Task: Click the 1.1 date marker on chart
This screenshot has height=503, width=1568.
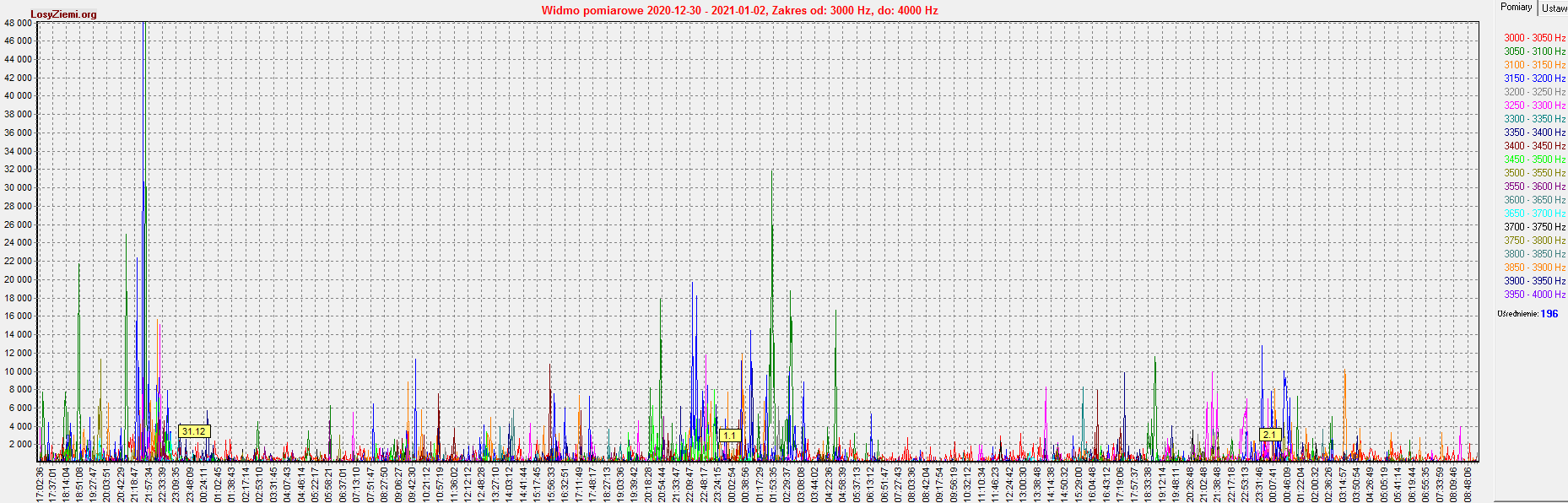Action: pos(729,435)
